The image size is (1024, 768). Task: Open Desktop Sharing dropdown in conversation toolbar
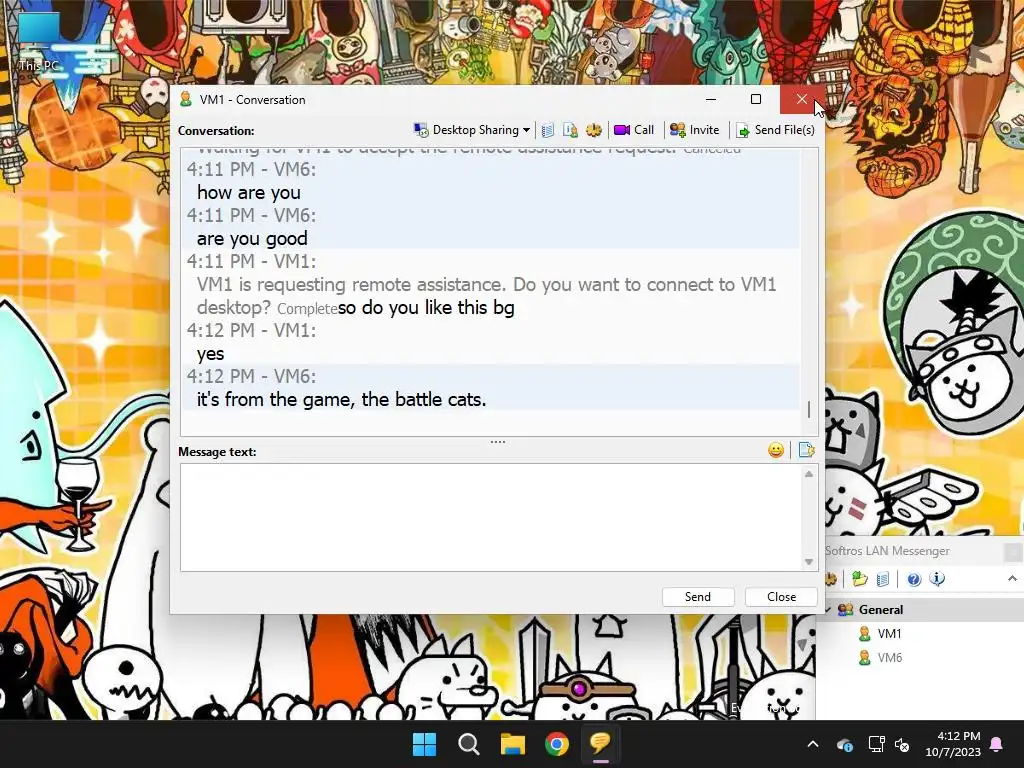(x=472, y=130)
